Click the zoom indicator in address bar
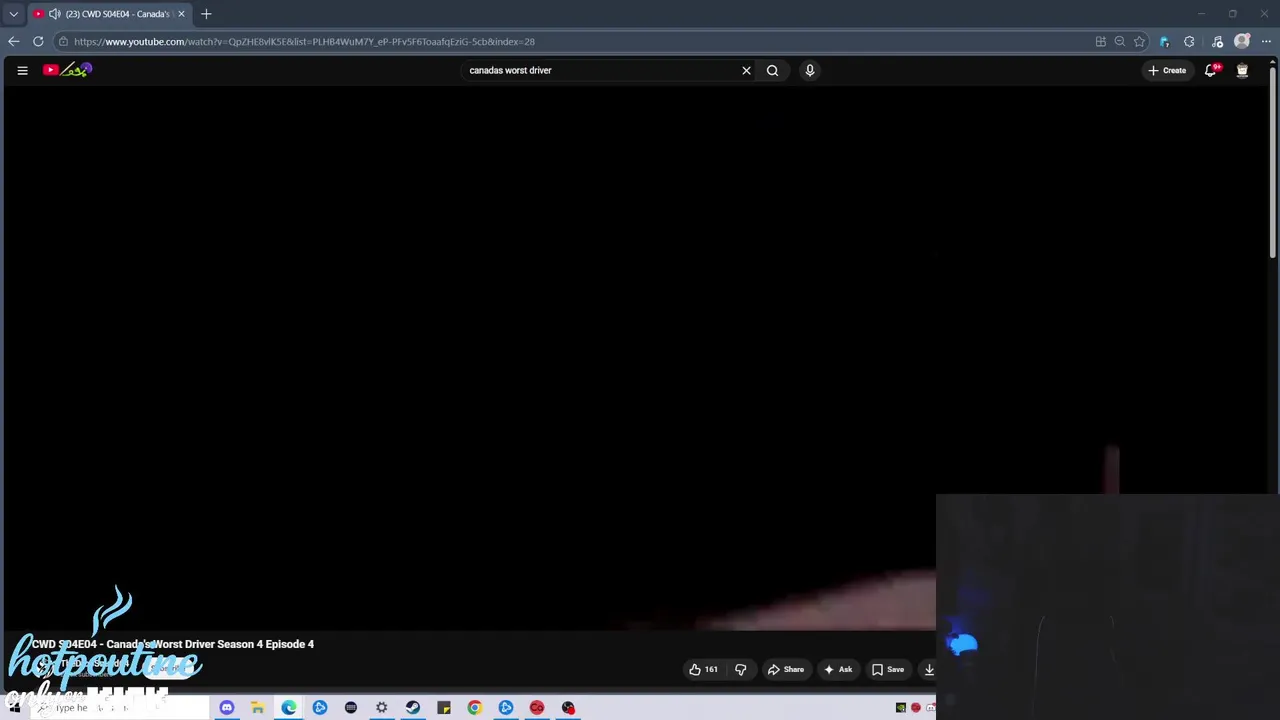 coord(1120,41)
